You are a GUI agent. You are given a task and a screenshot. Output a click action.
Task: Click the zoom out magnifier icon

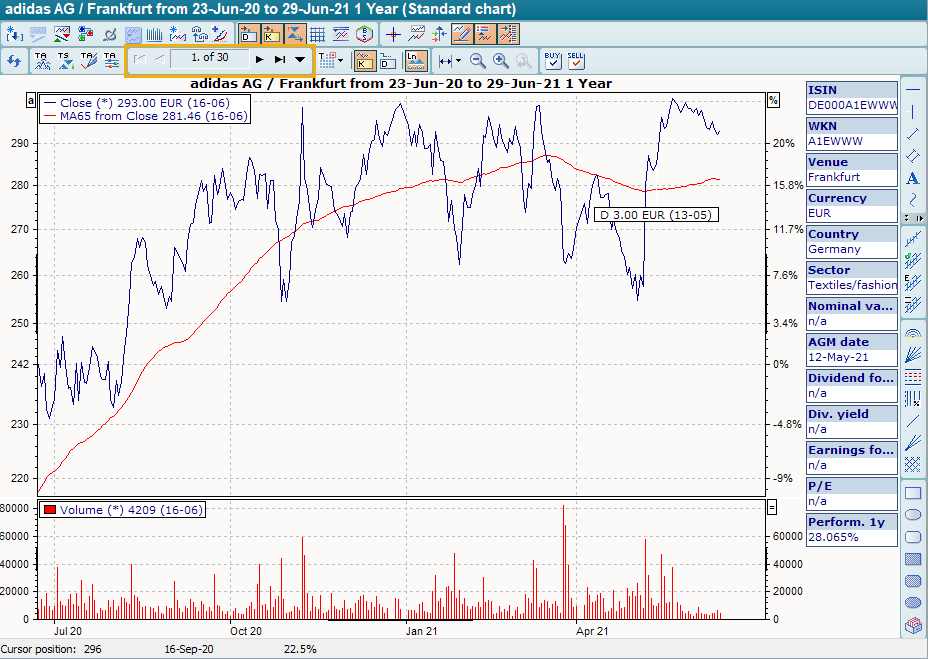478,61
